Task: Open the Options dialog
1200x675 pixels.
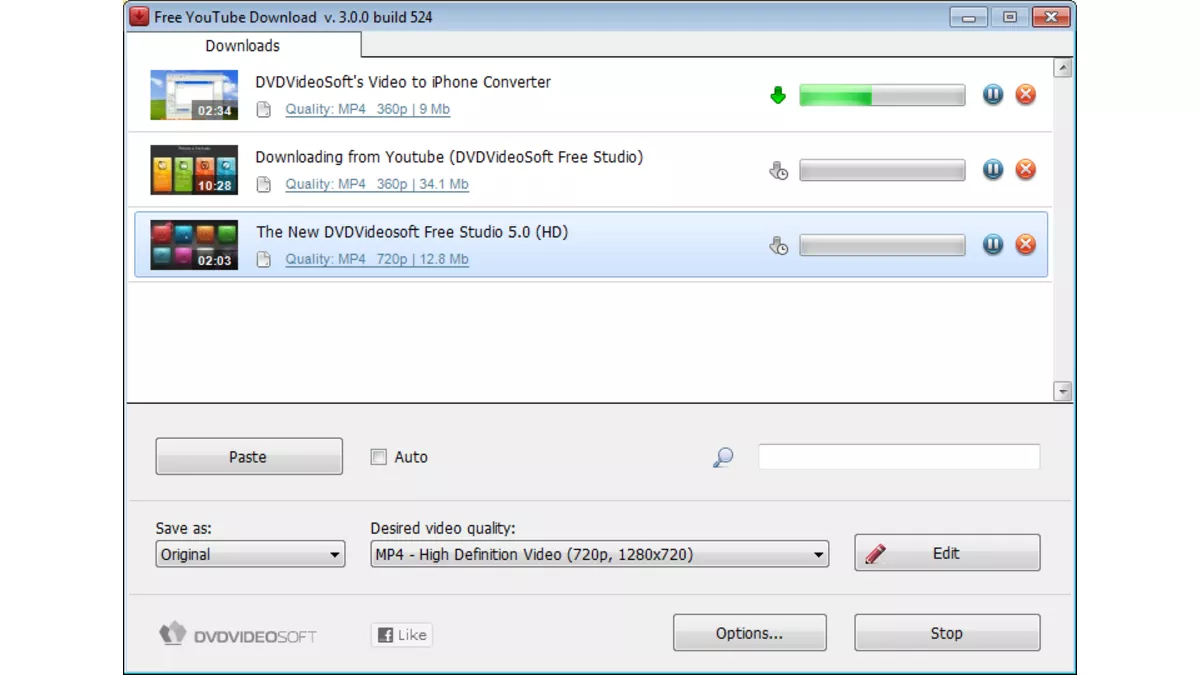Action: coord(749,633)
